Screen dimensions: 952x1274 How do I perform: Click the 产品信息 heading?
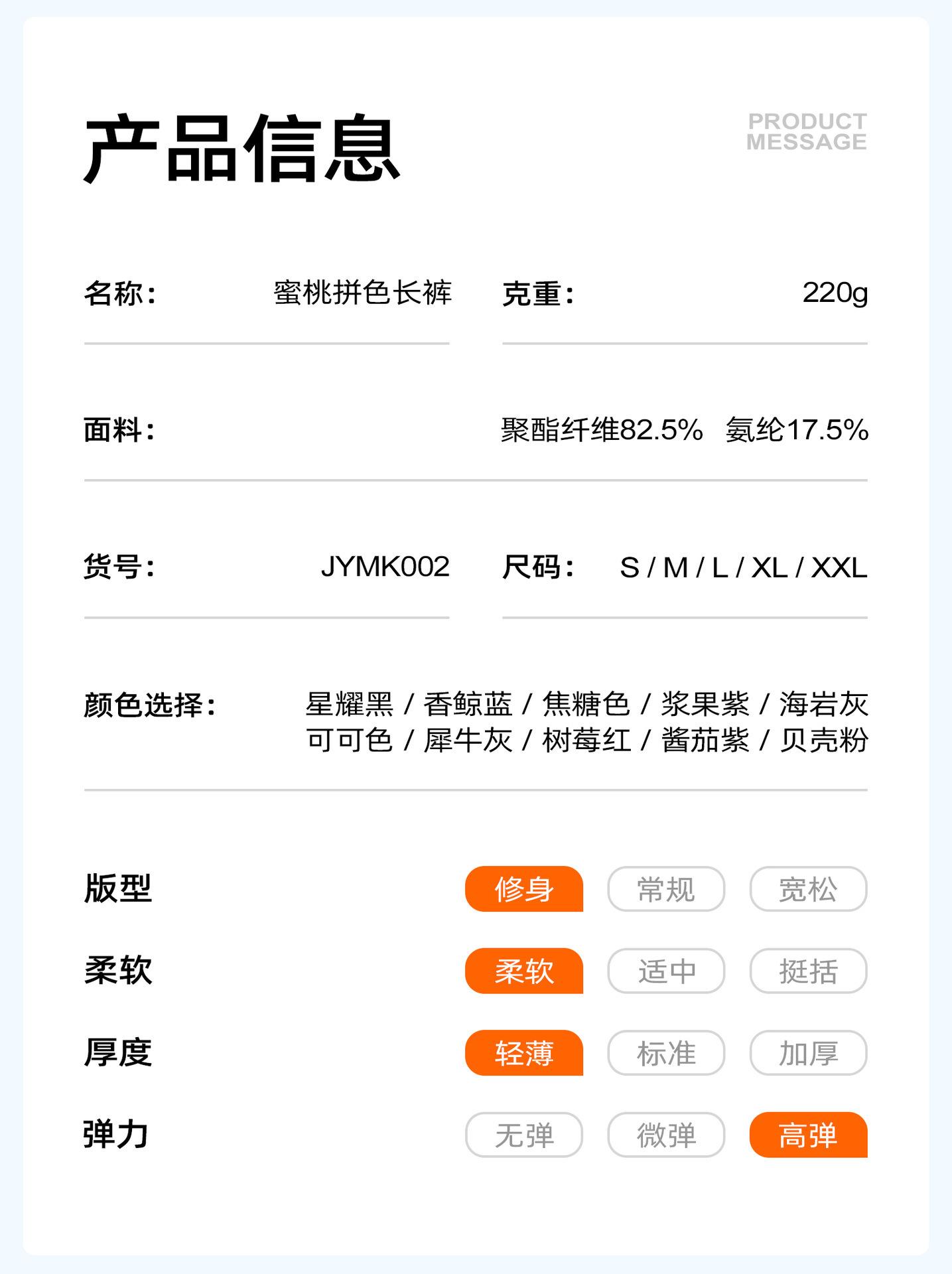(242, 148)
